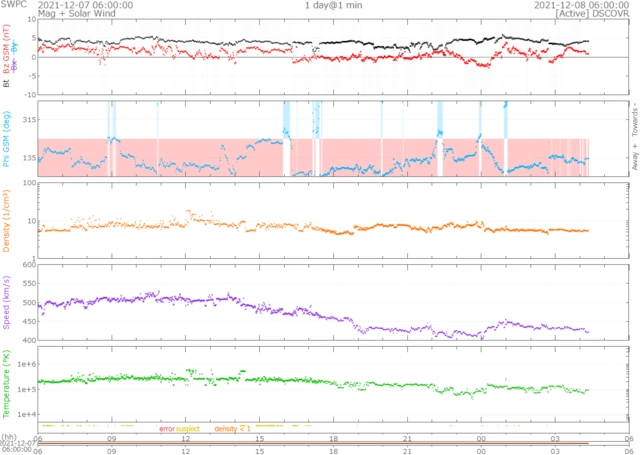Click the 450 tick on the Speed axis
640x455 pixels.
point(29,322)
